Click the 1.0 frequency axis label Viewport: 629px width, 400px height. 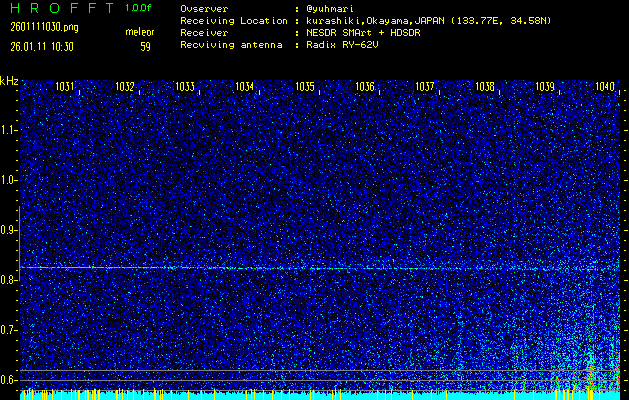point(9,180)
